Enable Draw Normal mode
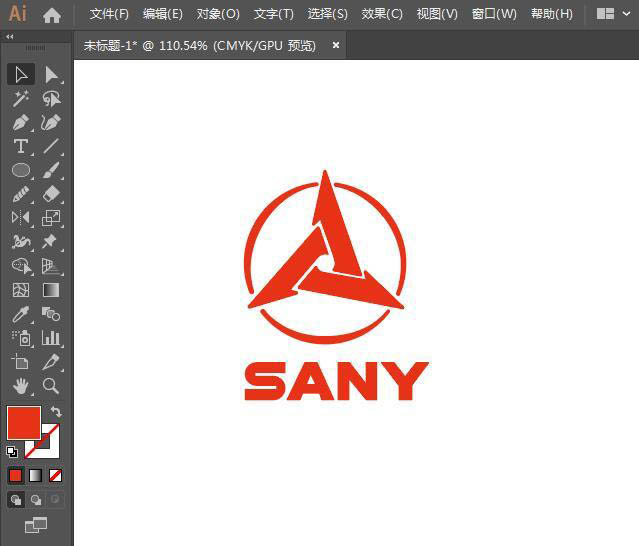 [x=16, y=500]
